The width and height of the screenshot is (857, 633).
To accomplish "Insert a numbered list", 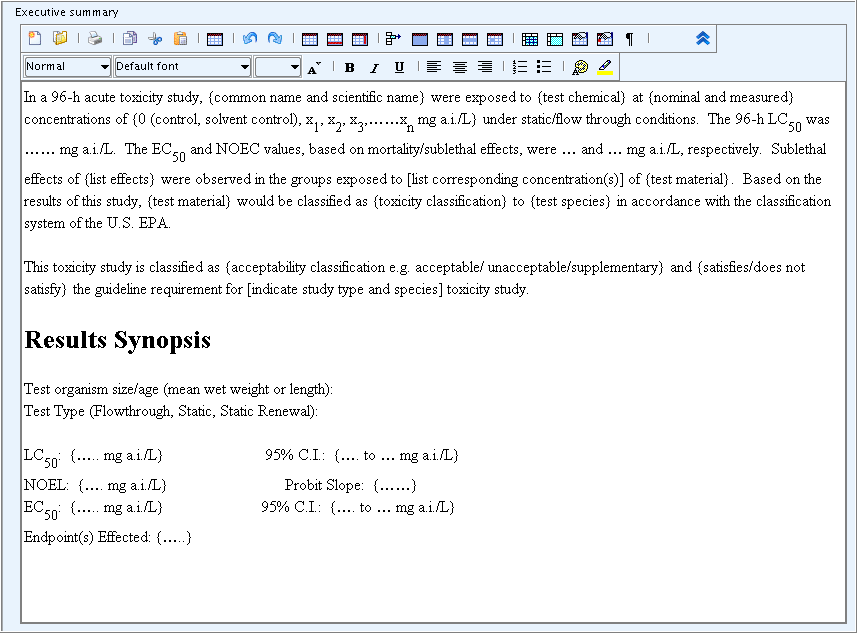I will 520,67.
